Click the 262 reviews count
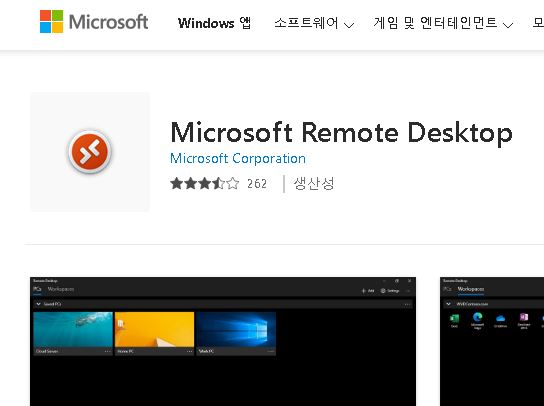The width and height of the screenshot is (544, 406). pos(257,184)
